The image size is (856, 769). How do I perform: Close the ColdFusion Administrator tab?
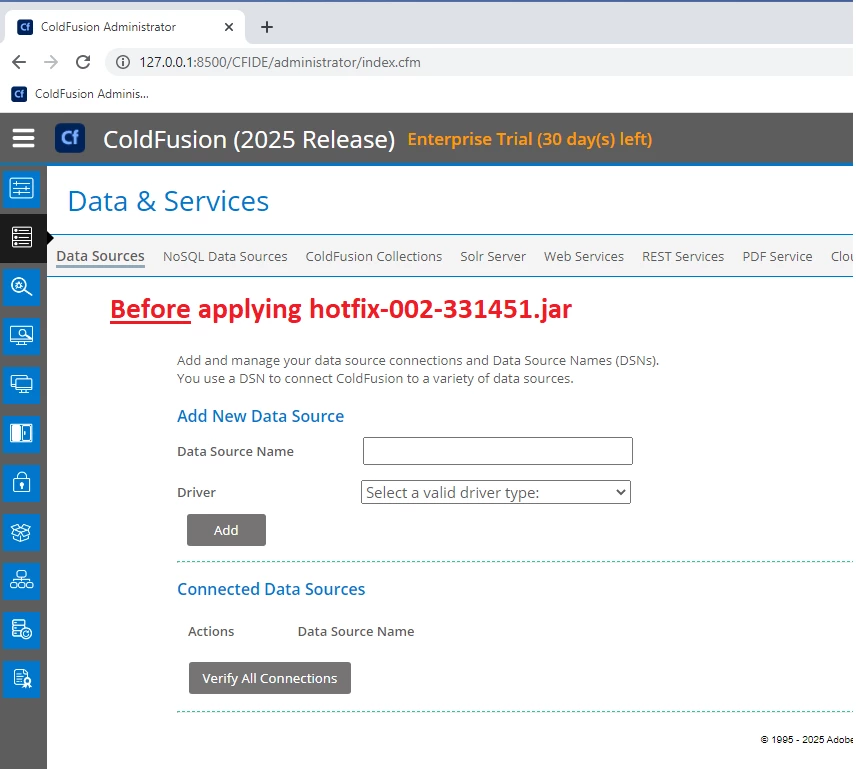point(229,27)
